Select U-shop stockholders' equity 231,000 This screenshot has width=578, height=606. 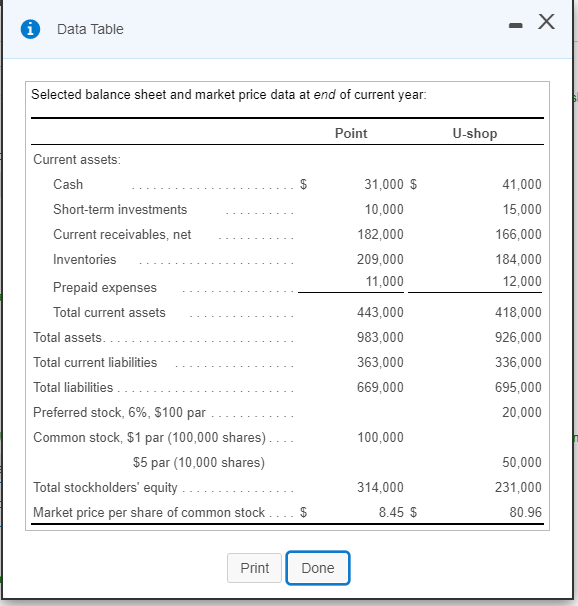tap(518, 487)
